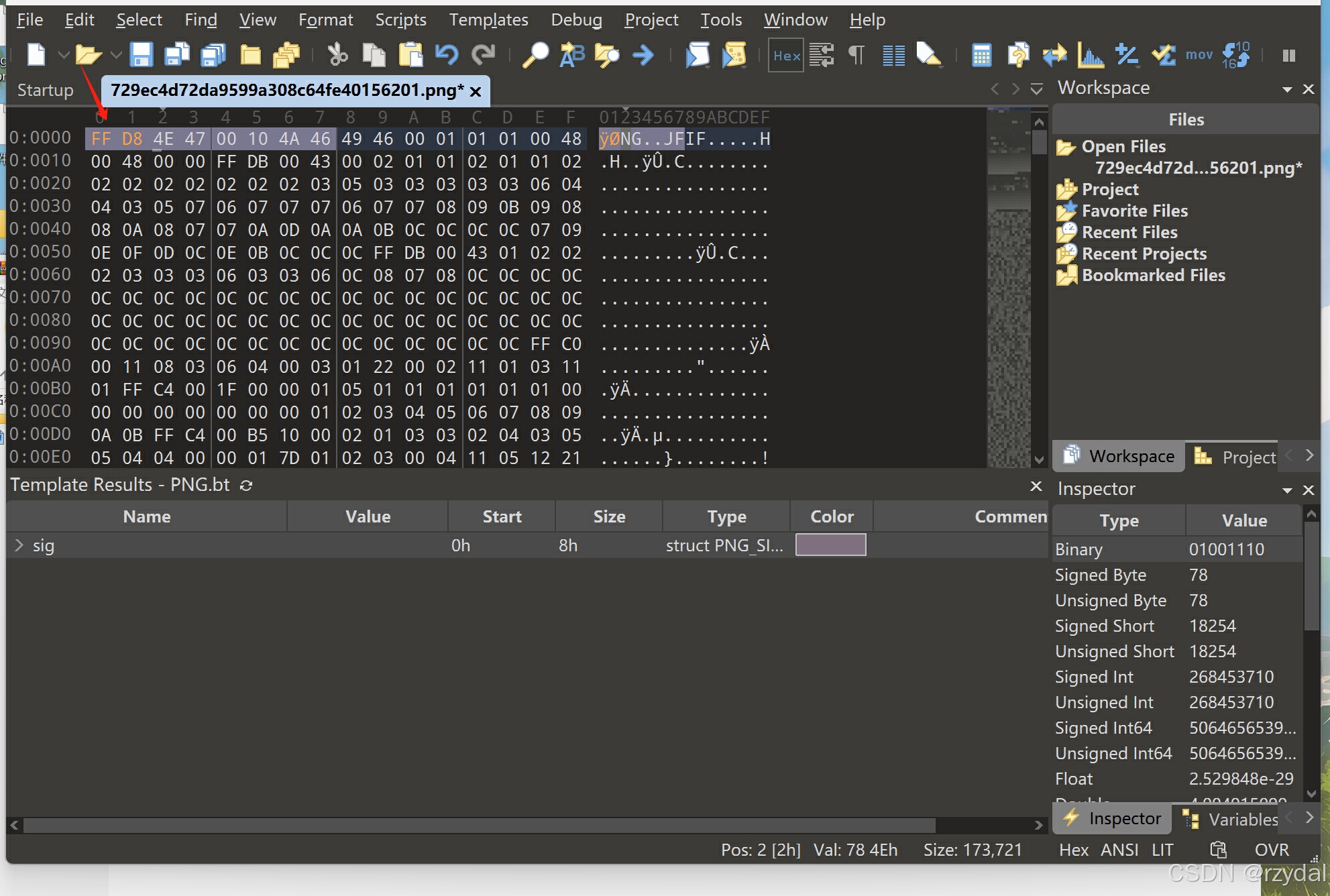Open the Calculator tool icon
The width and height of the screenshot is (1330, 896).
click(981, 55)
